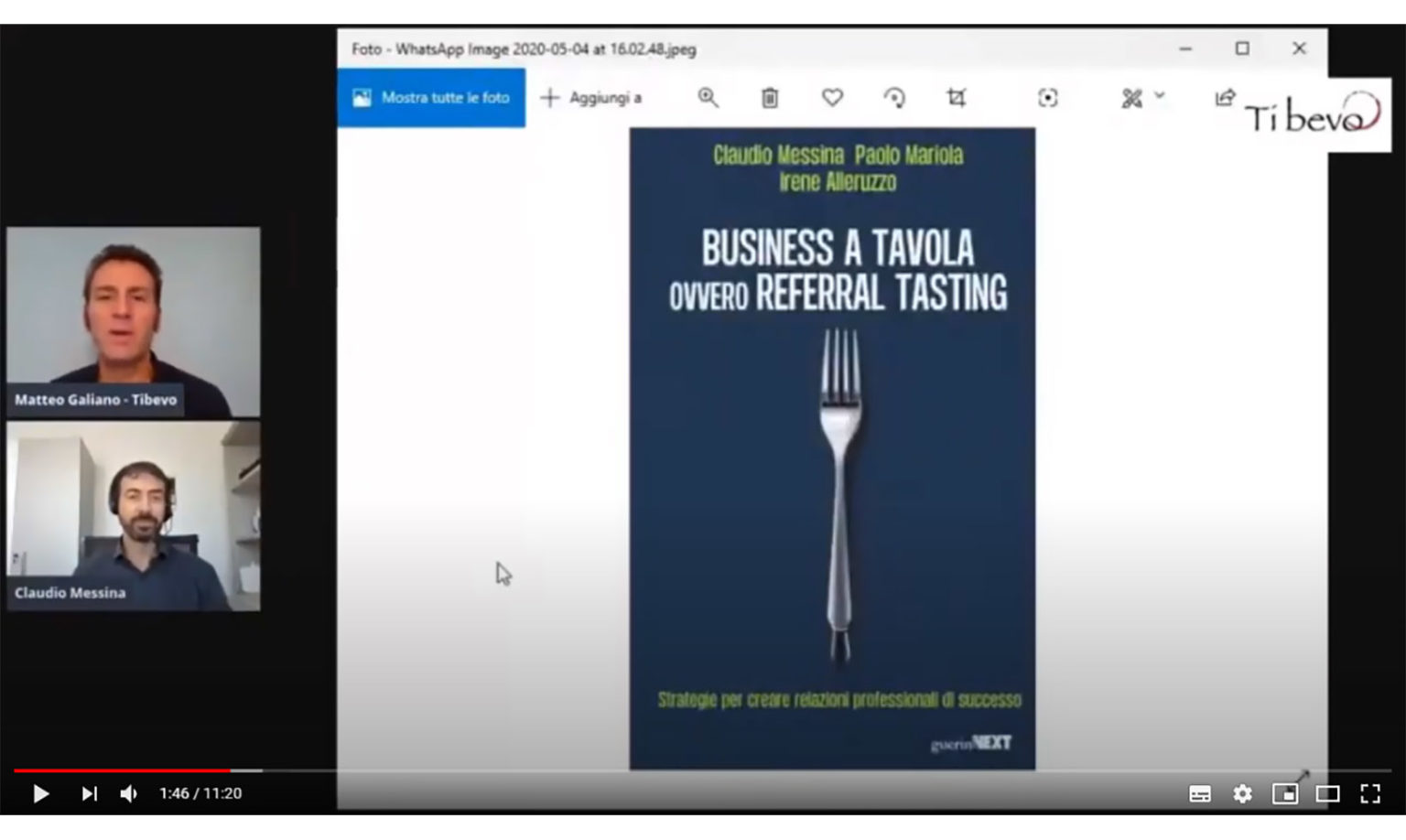Click the 1:46 / 11:20 time display

pyautogui.click(x=200, y=793)
